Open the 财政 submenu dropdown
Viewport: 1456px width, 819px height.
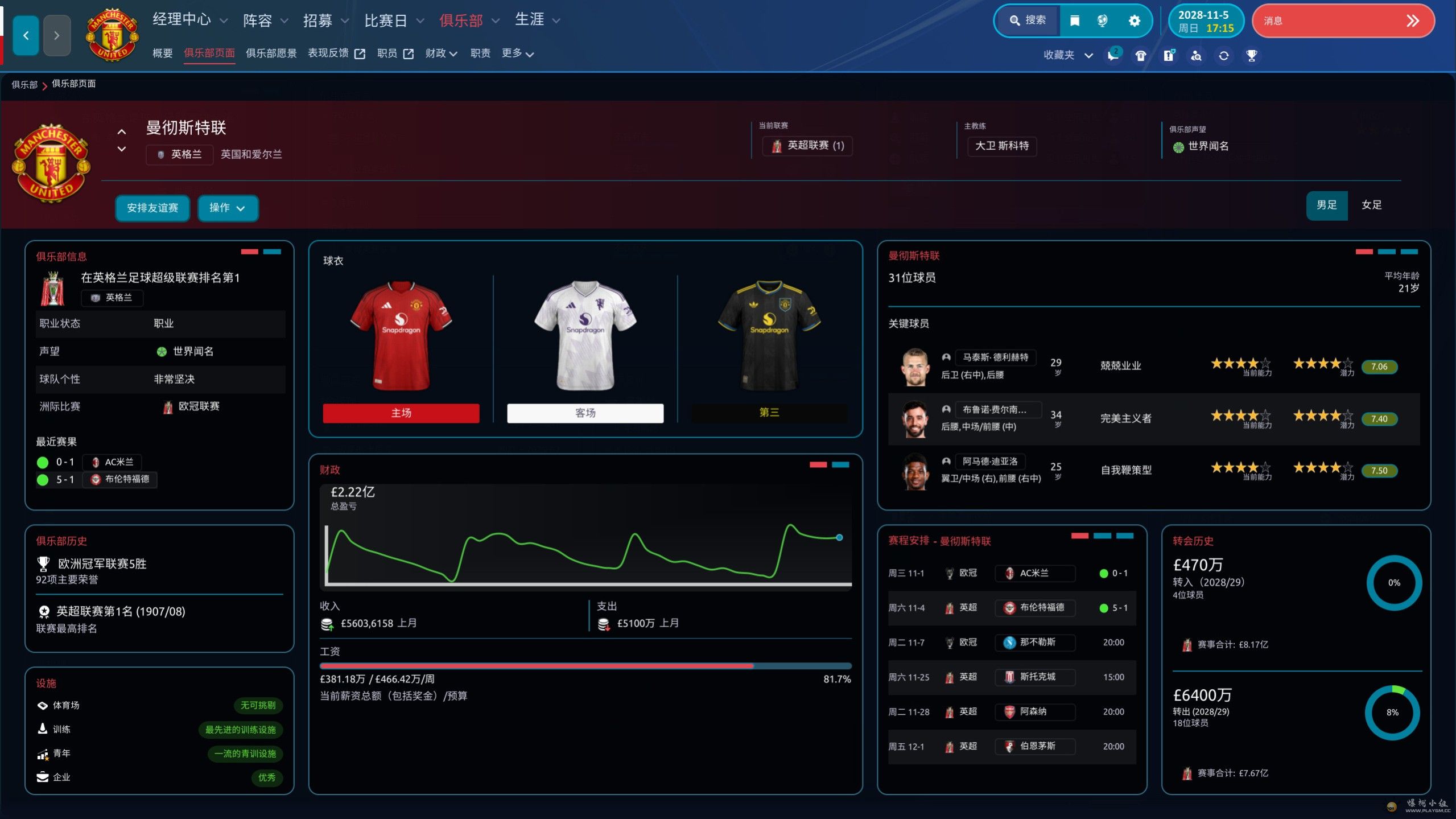click(441, 53)
